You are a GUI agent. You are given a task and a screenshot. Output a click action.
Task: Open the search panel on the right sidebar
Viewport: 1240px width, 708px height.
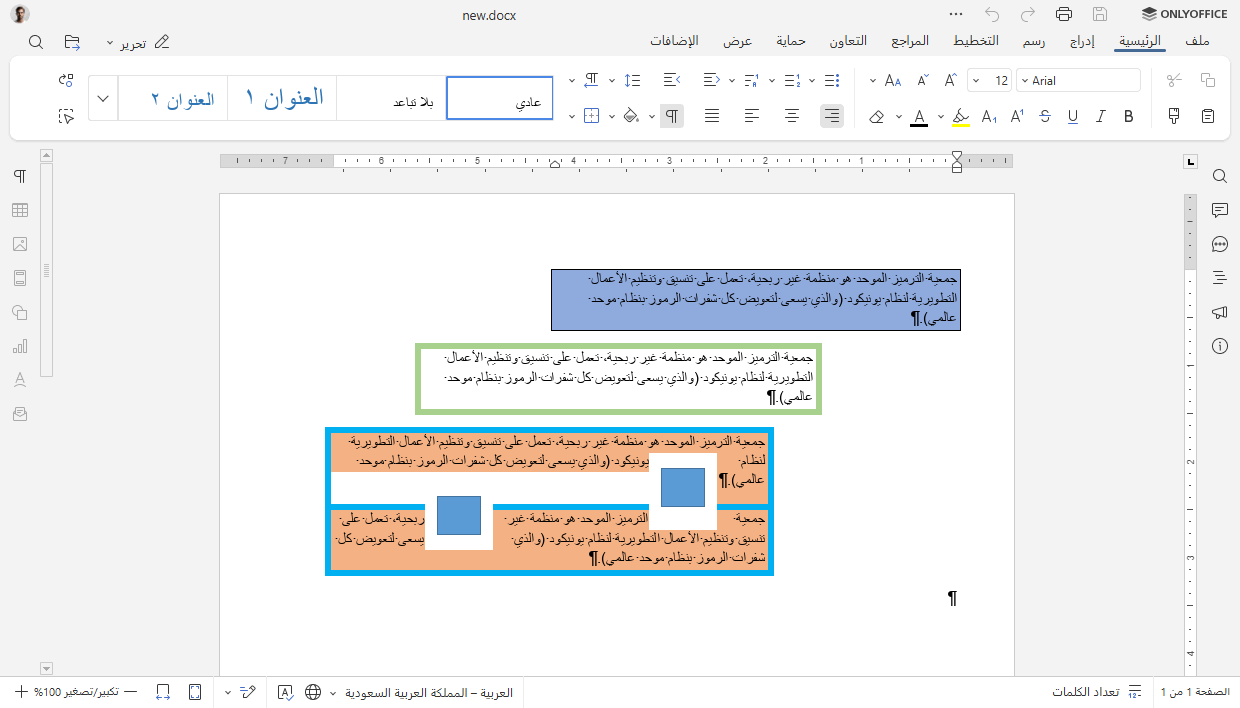pyautogui.click(x=1219, y=176)
